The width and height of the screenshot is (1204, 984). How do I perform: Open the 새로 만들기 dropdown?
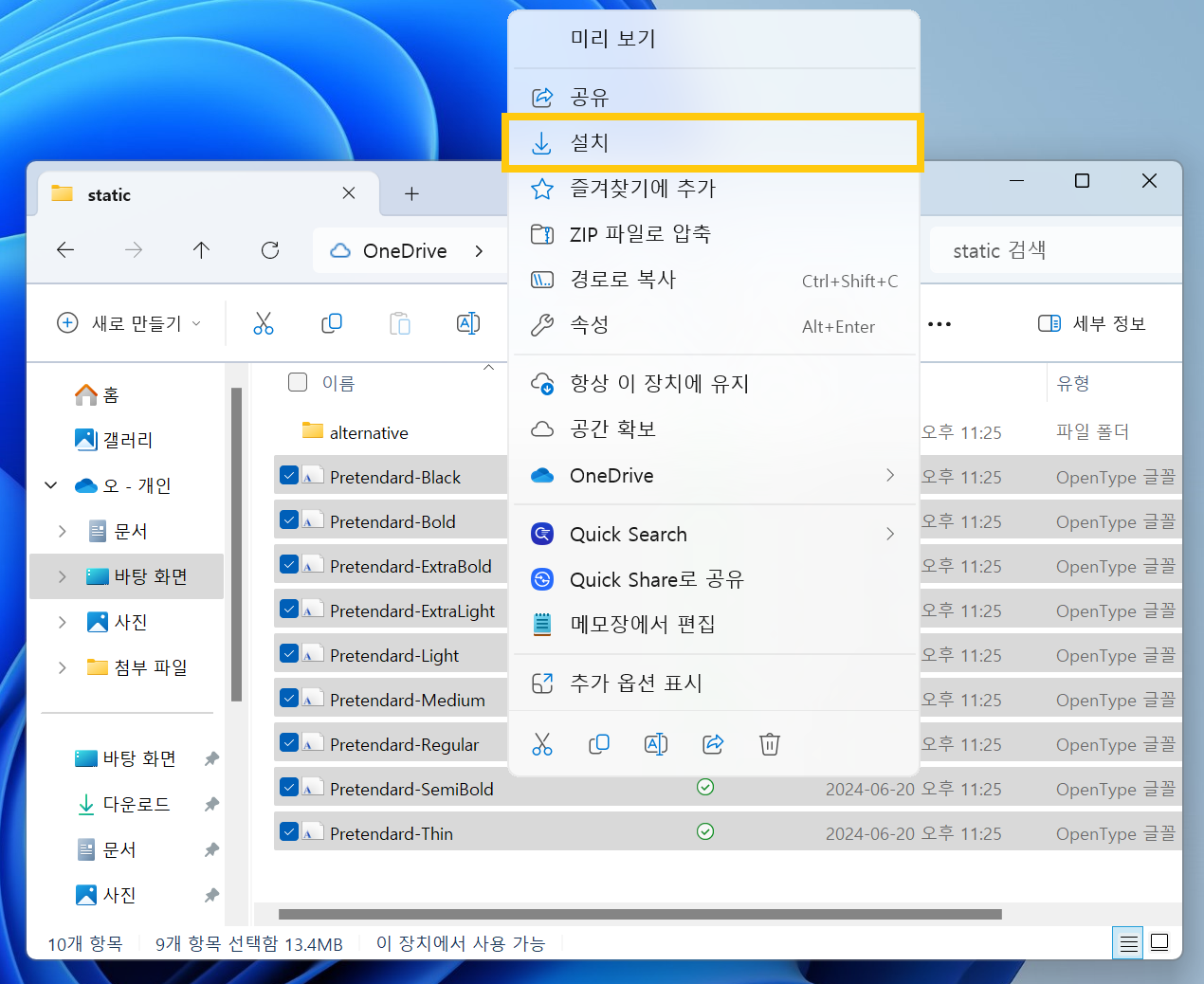pos(130,323)
